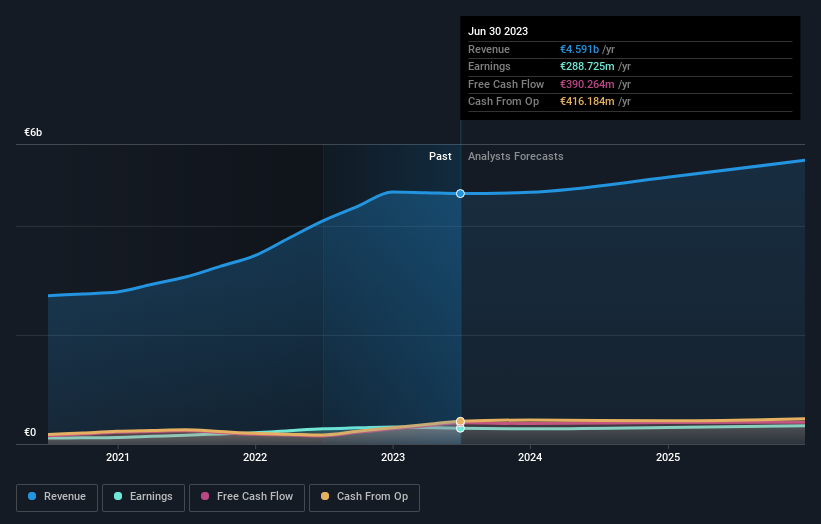
Task: Click the €6b y-axis label
Action: 33,132
